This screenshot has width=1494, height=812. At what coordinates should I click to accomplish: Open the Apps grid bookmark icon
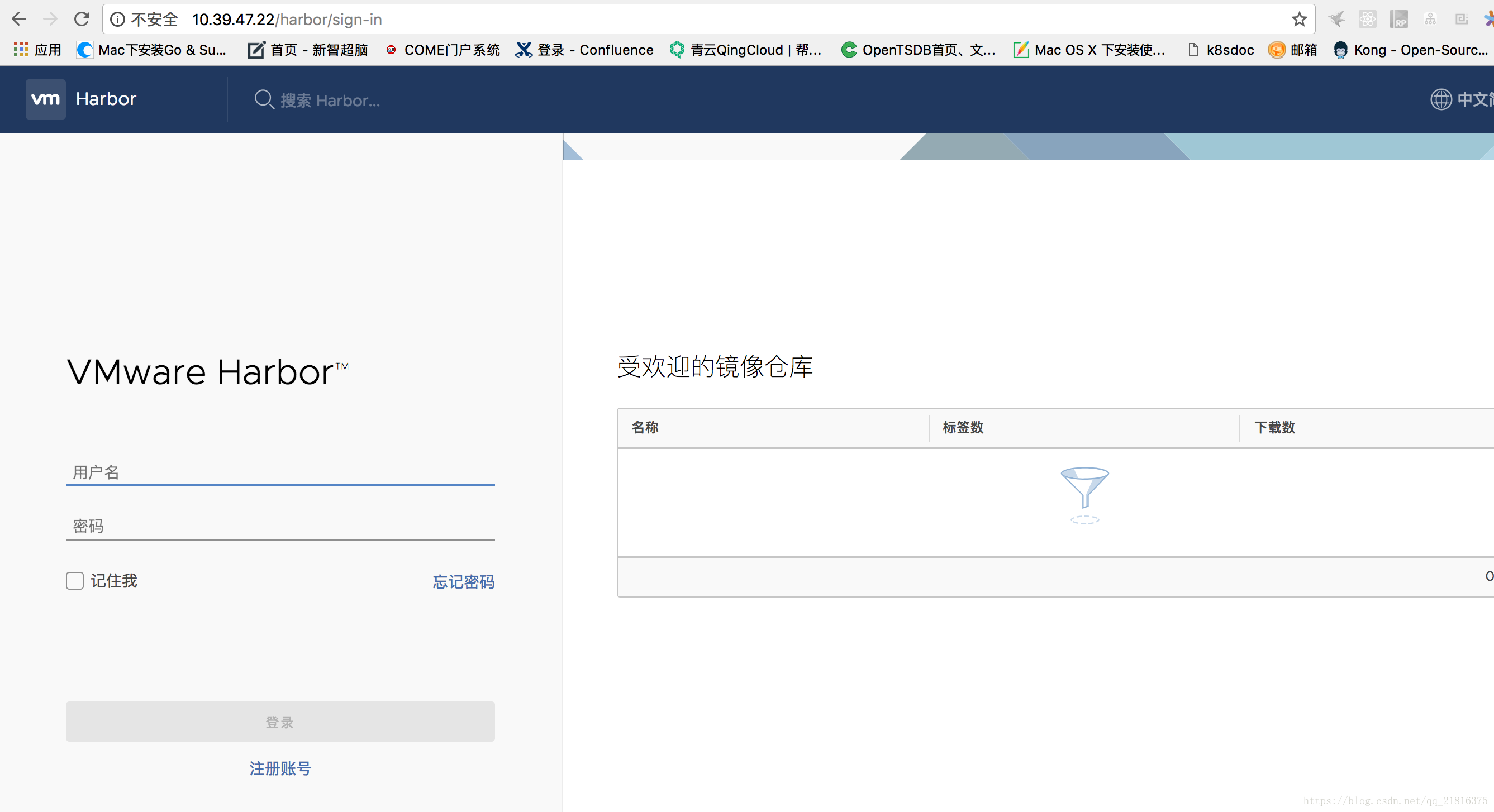[x=21, y=50]
